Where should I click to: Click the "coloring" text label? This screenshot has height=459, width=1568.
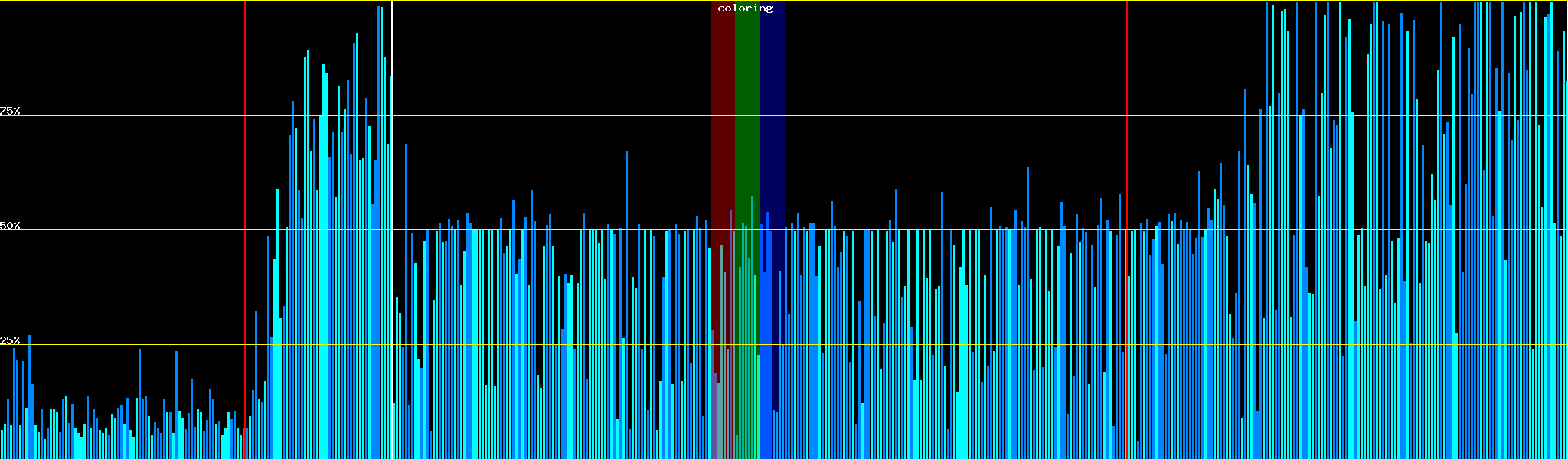pyautogui.click(x=745, y=8)
